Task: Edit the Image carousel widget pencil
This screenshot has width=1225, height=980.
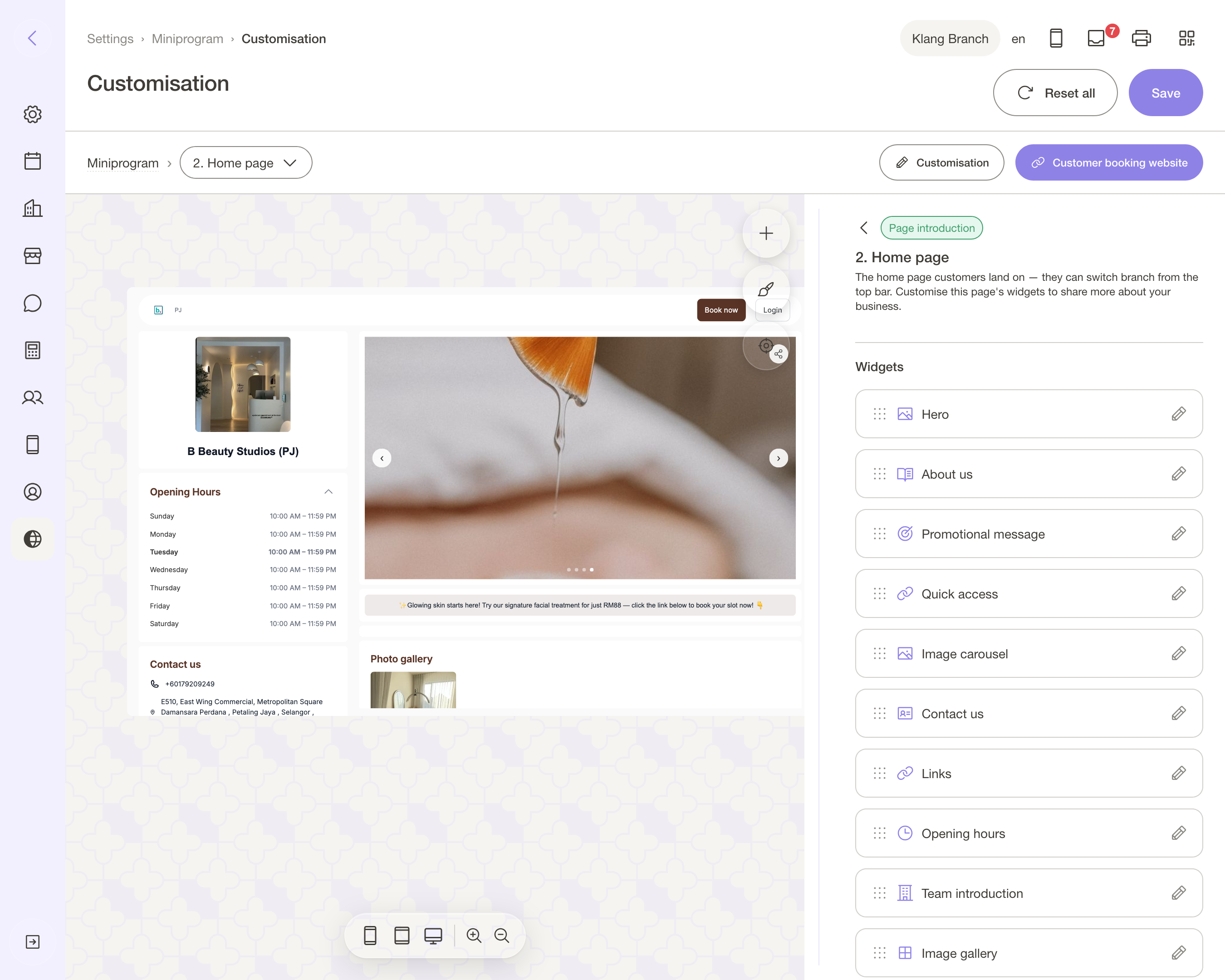Action: (x=1178, y=653)
